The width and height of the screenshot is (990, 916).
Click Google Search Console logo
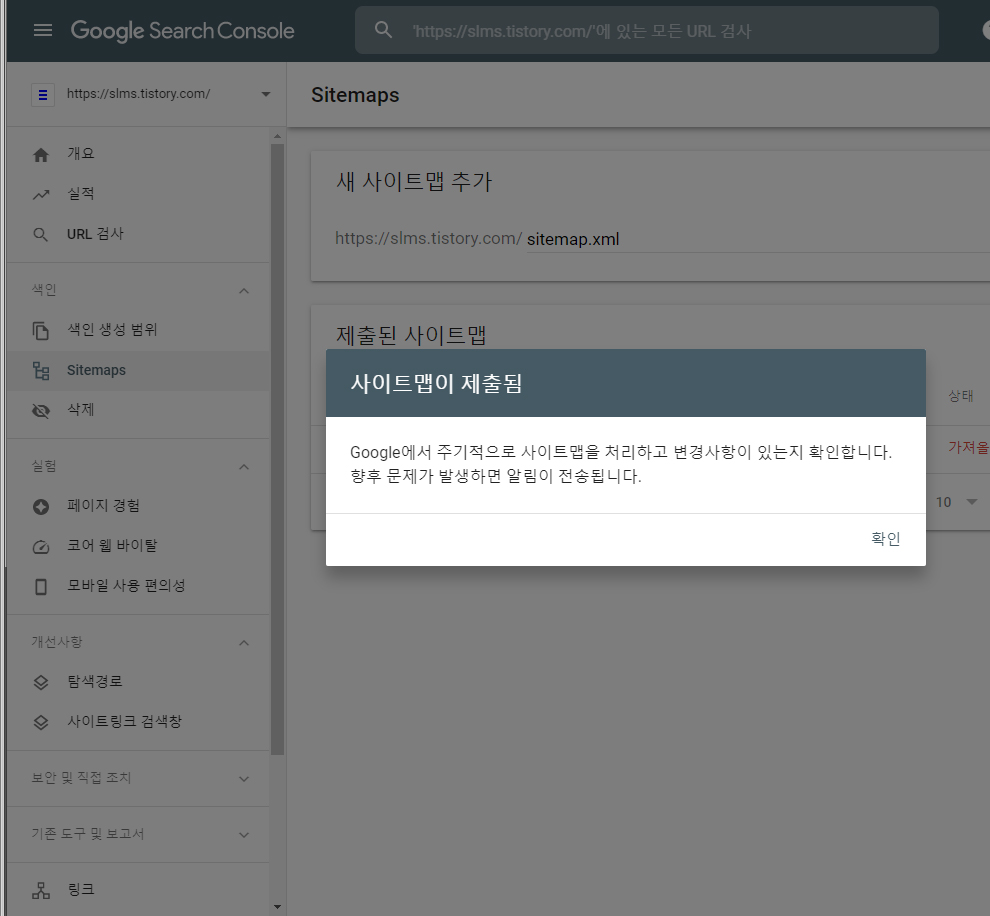tap(182, 30)
